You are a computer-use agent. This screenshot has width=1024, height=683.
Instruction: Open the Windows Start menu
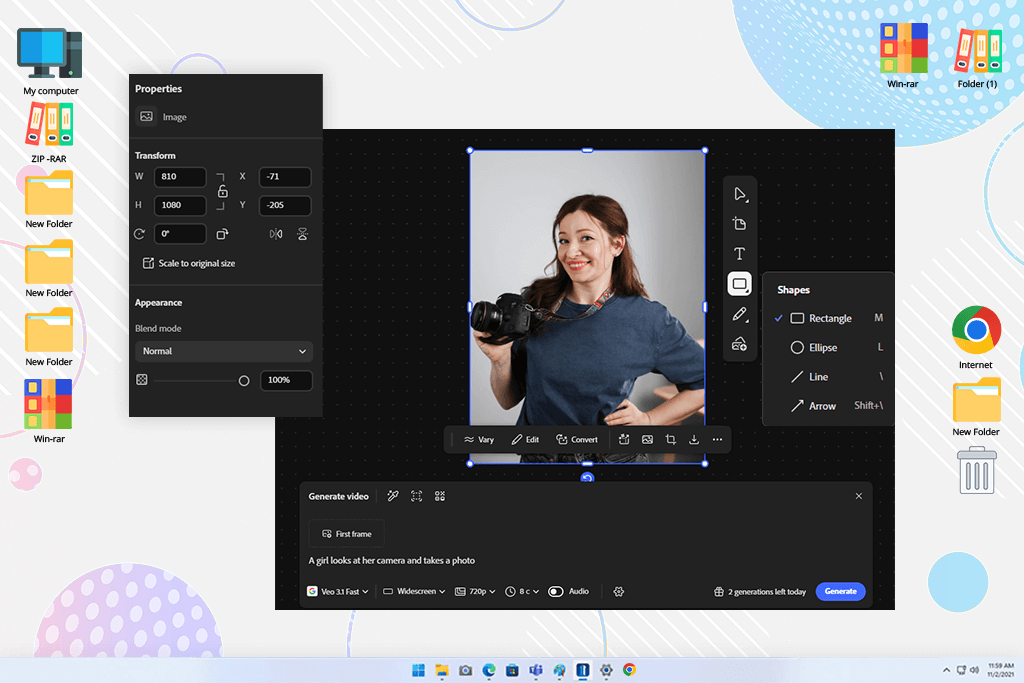[x=419, y=670]
